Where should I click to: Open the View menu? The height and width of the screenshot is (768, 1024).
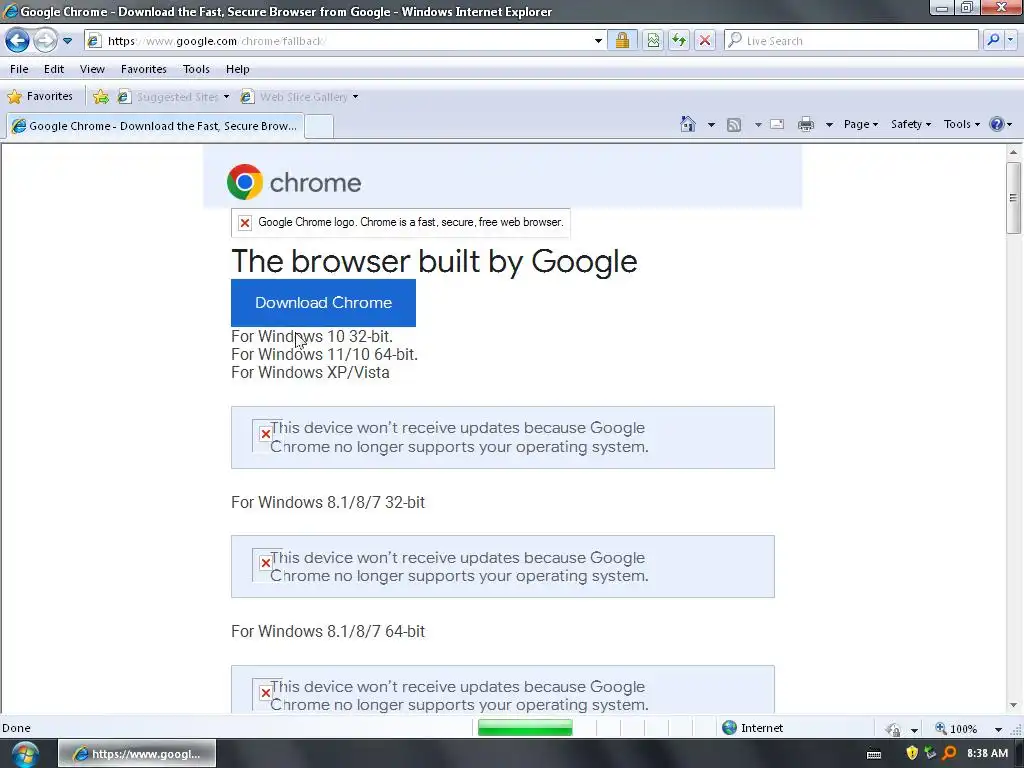click(x=92, y=69)
